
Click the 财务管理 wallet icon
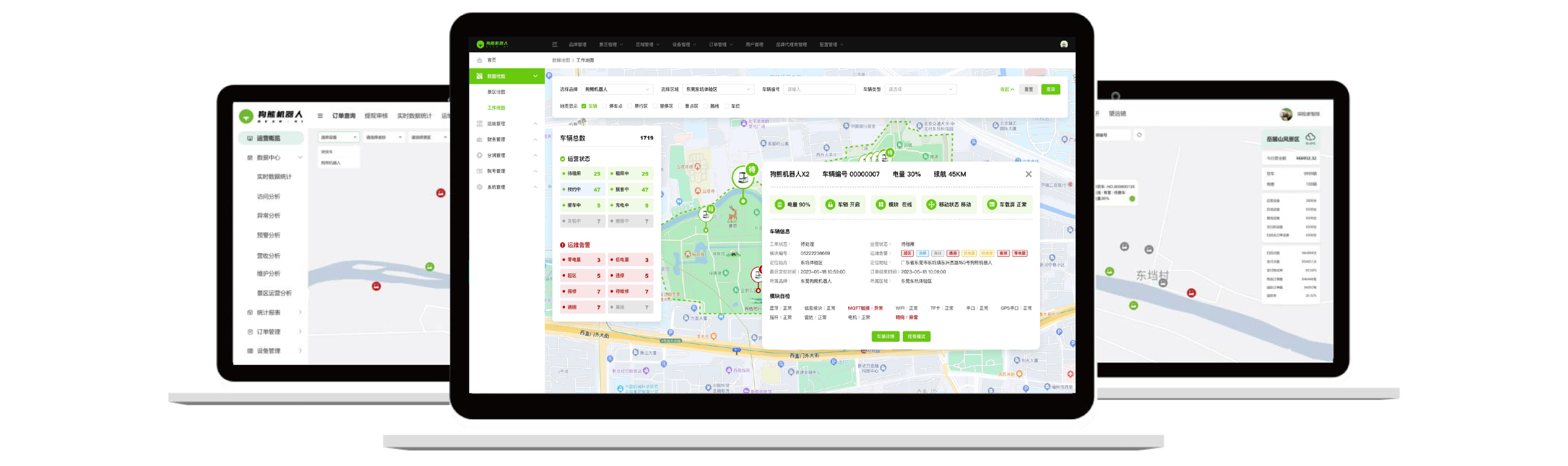pos(479,139)
